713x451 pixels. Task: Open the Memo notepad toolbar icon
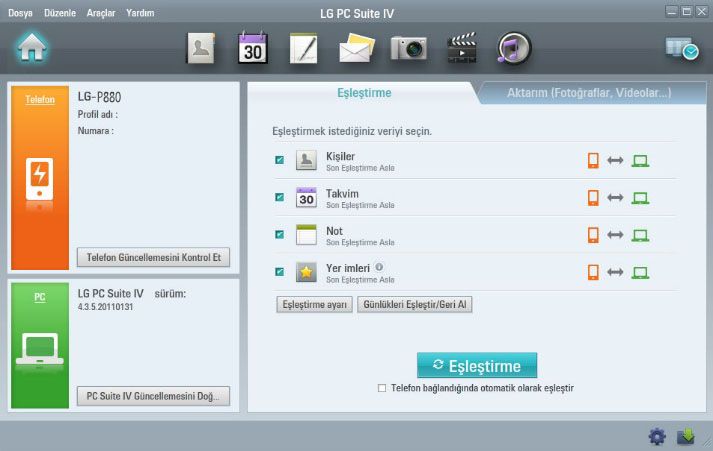coord(304,48)
